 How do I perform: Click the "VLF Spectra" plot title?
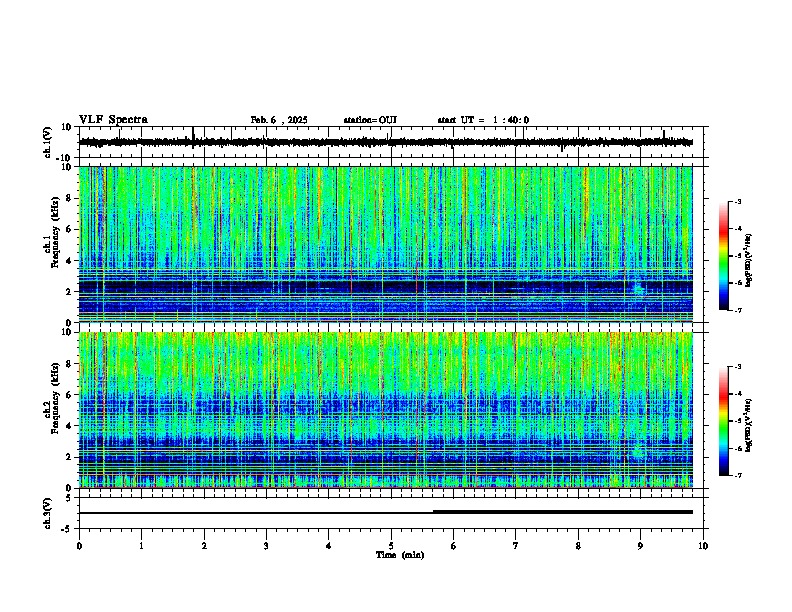click(113, 120)
